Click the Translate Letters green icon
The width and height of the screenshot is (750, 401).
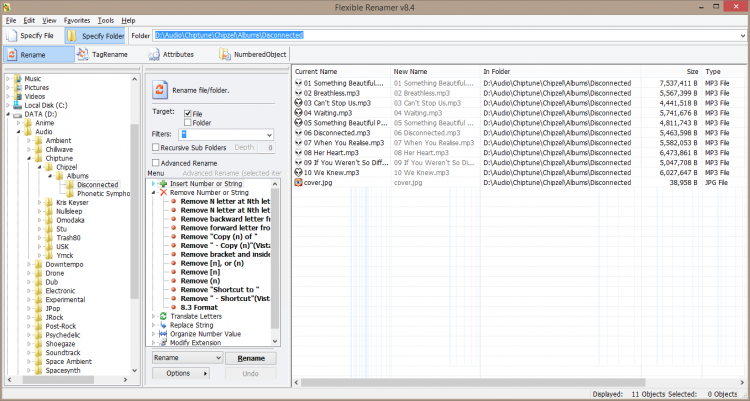tap(163, 316)
